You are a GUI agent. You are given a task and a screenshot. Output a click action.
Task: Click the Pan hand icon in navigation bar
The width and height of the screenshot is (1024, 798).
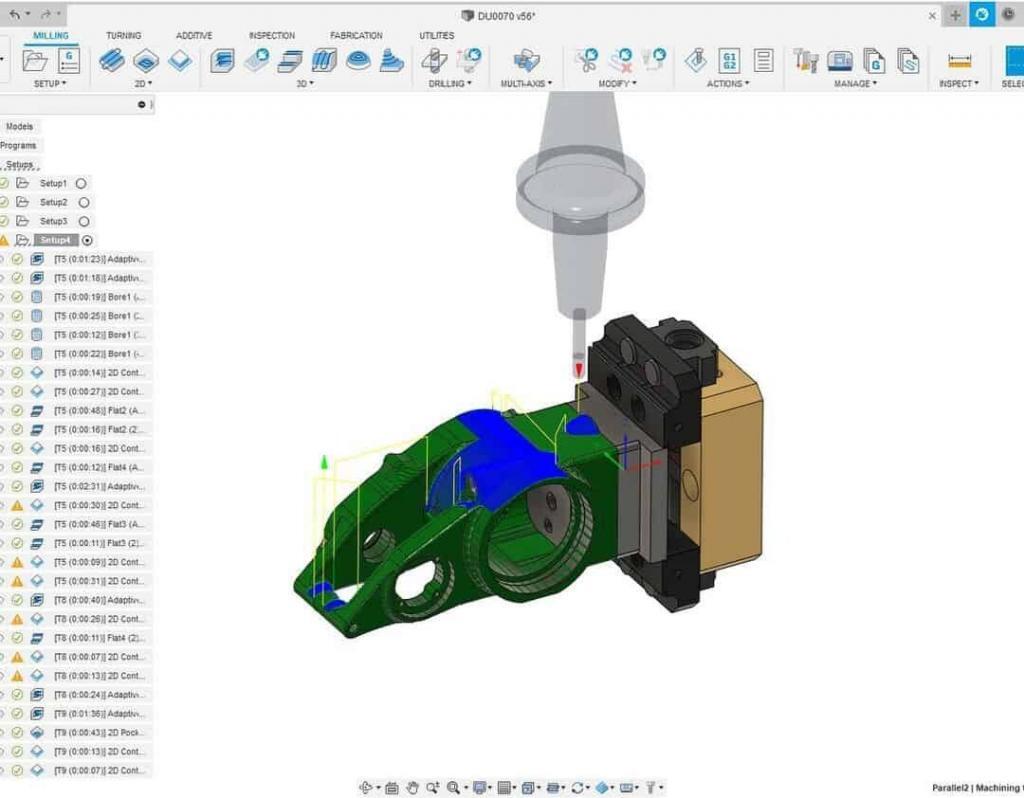tap(412, 788)
